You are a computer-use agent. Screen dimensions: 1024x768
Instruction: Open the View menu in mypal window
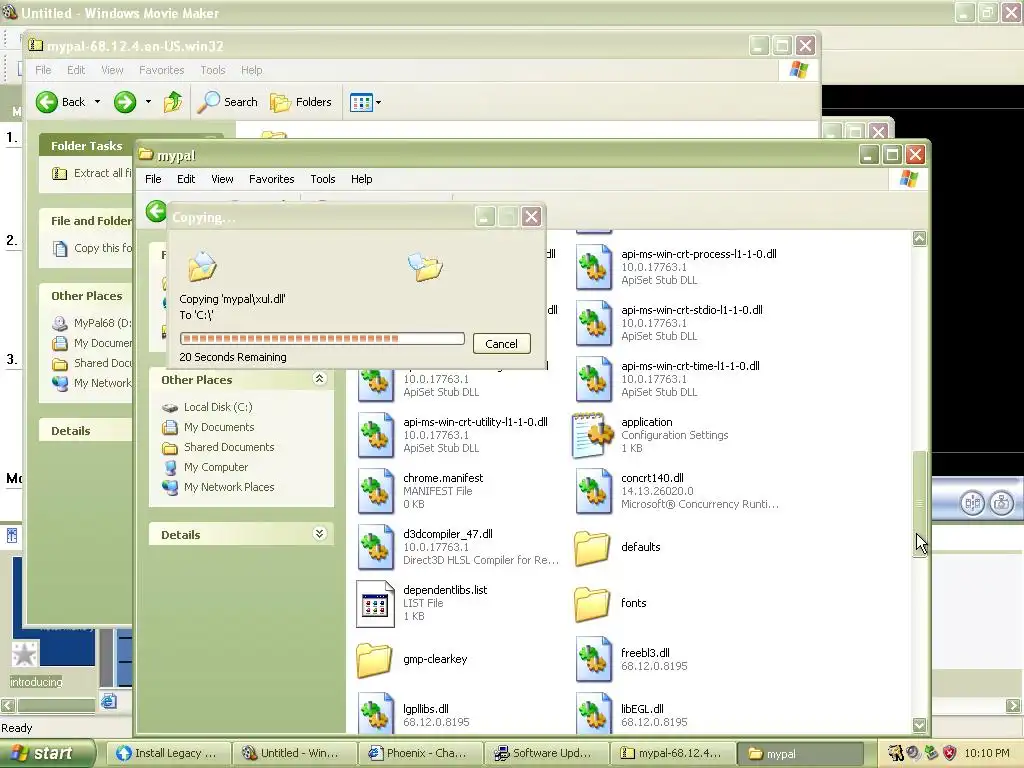pyautogui.click(x=222, y=179)
